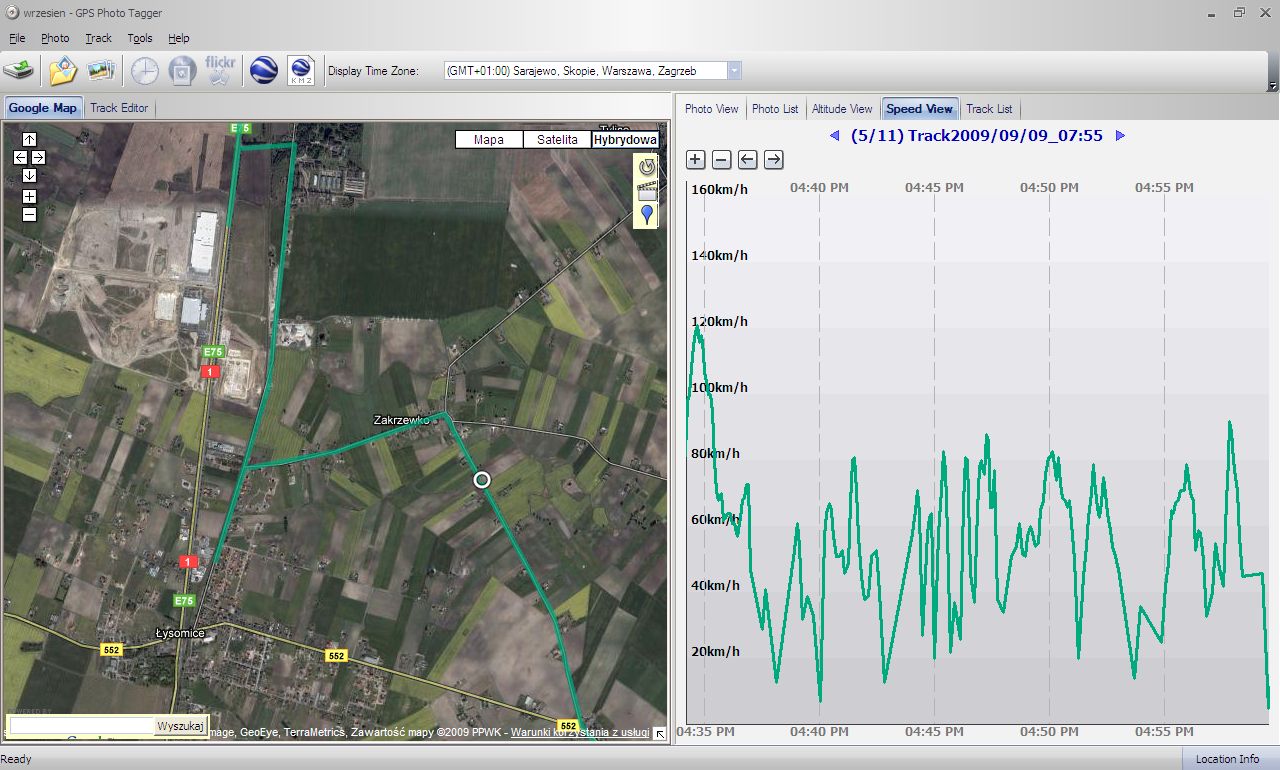Pan map right with arrow control
This screenshot has height=770, width=1280.
[x=38, y=158]
